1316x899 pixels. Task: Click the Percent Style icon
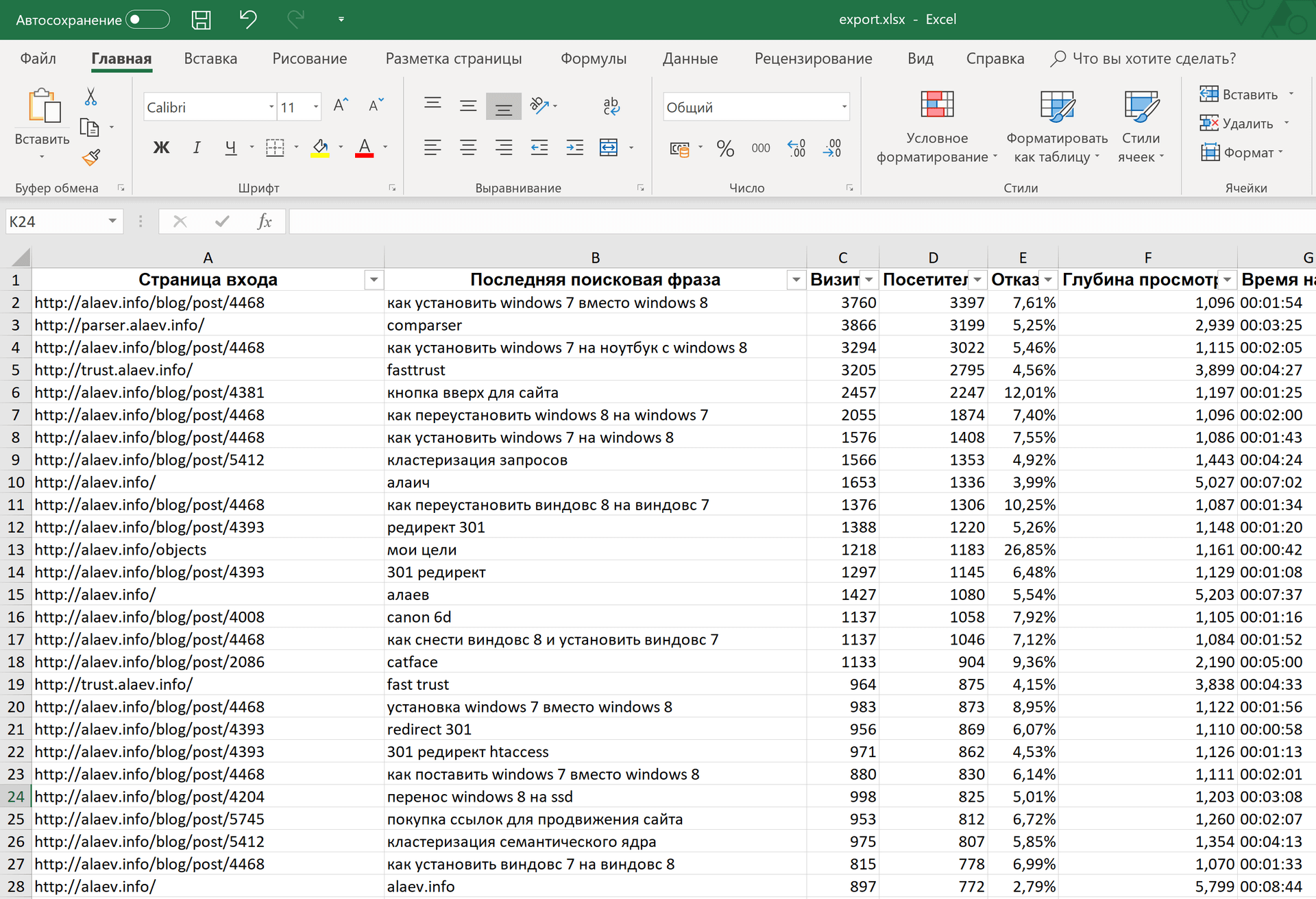coord(725,148)
